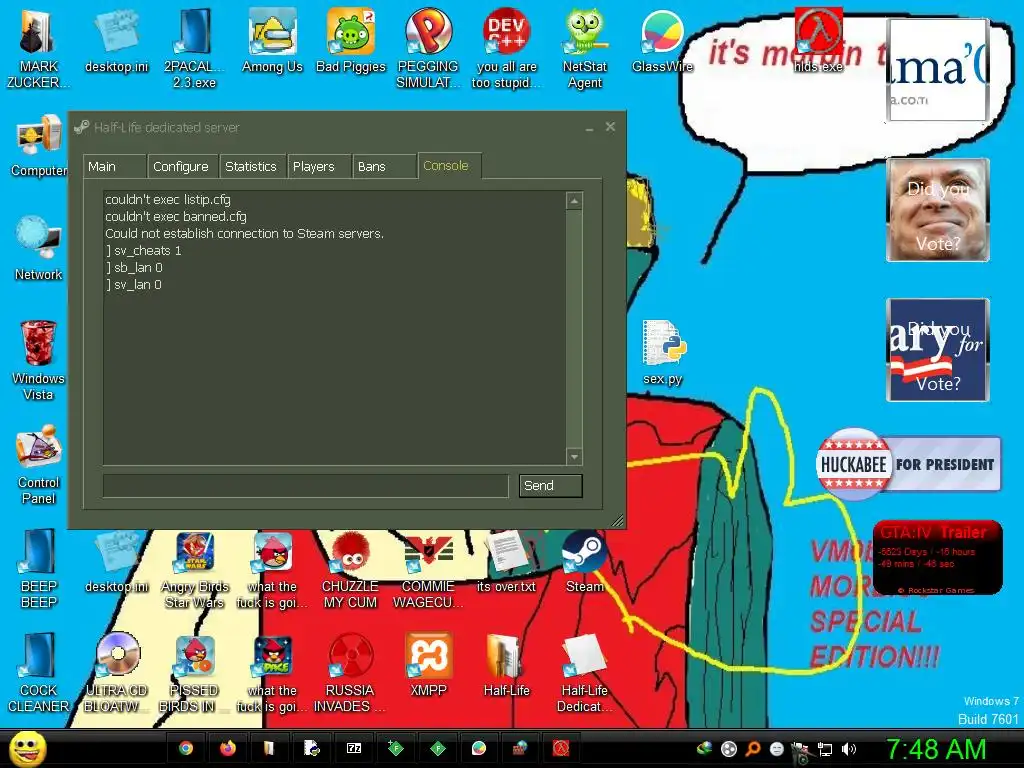1024x768 pixels.
Task: Click the McCain 'Did you Vote?' gadget
Action: [x=938, y=210]
